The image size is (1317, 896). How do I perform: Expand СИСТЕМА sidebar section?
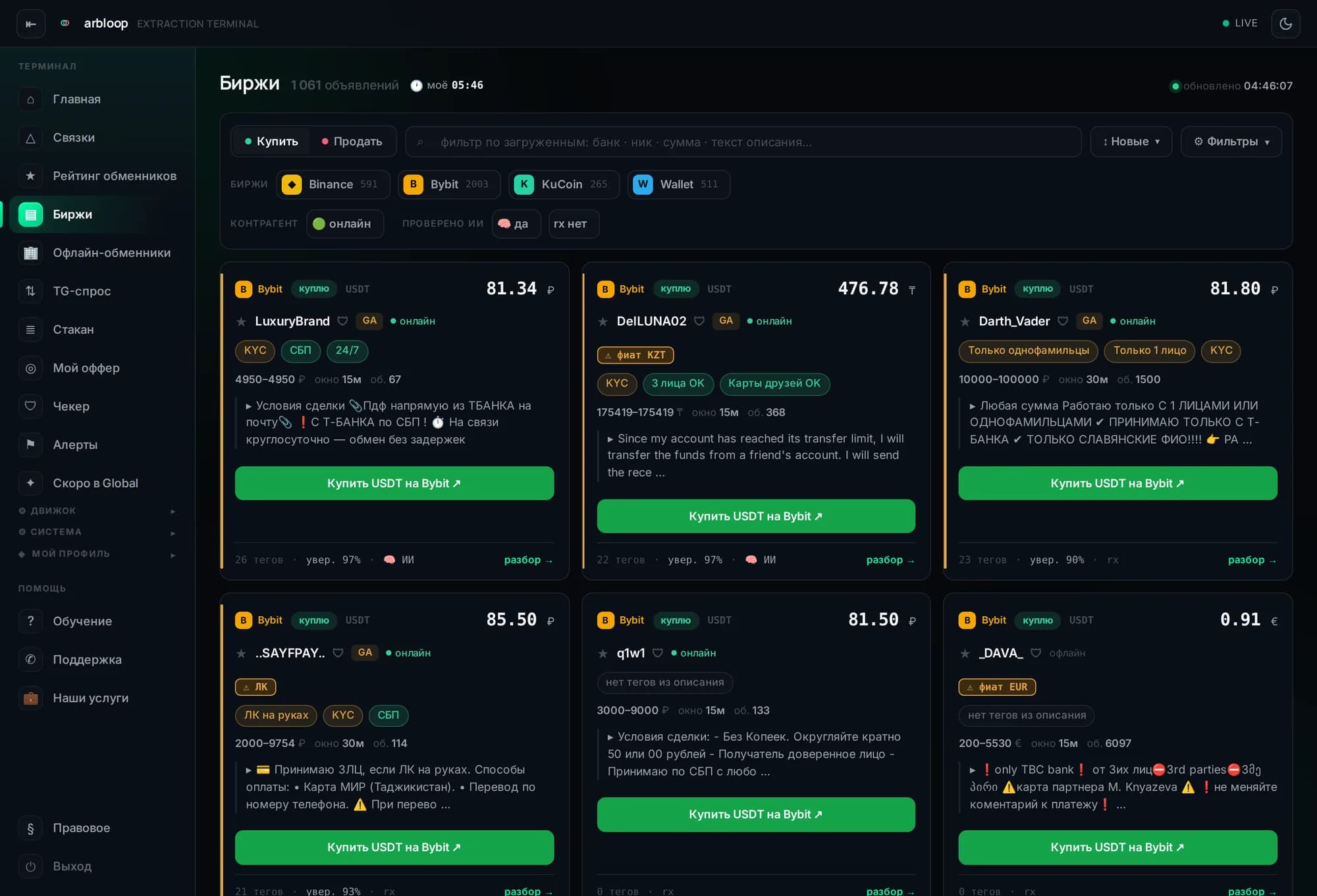pos(97,532)
